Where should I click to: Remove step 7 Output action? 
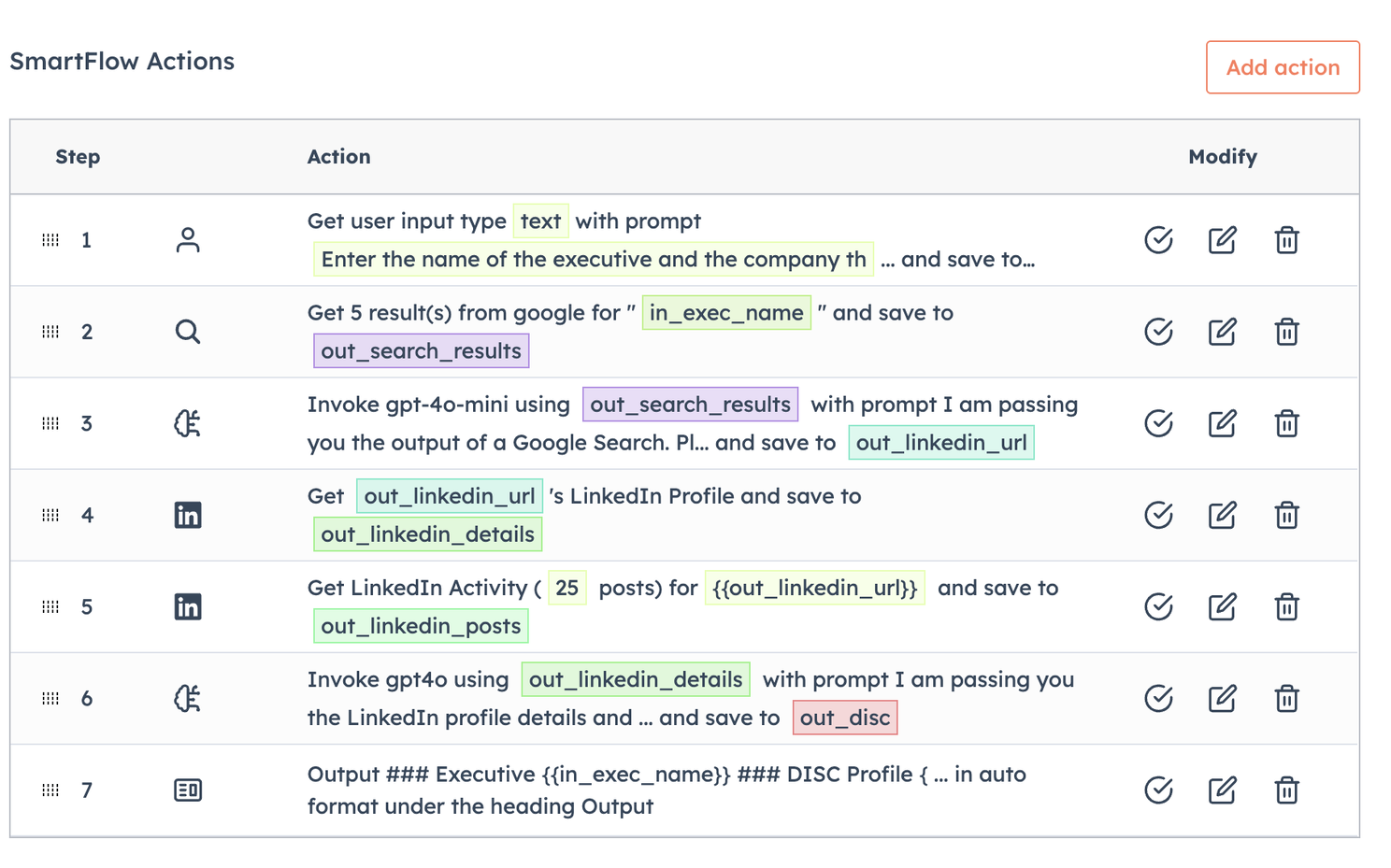[x=1286, y=790]
